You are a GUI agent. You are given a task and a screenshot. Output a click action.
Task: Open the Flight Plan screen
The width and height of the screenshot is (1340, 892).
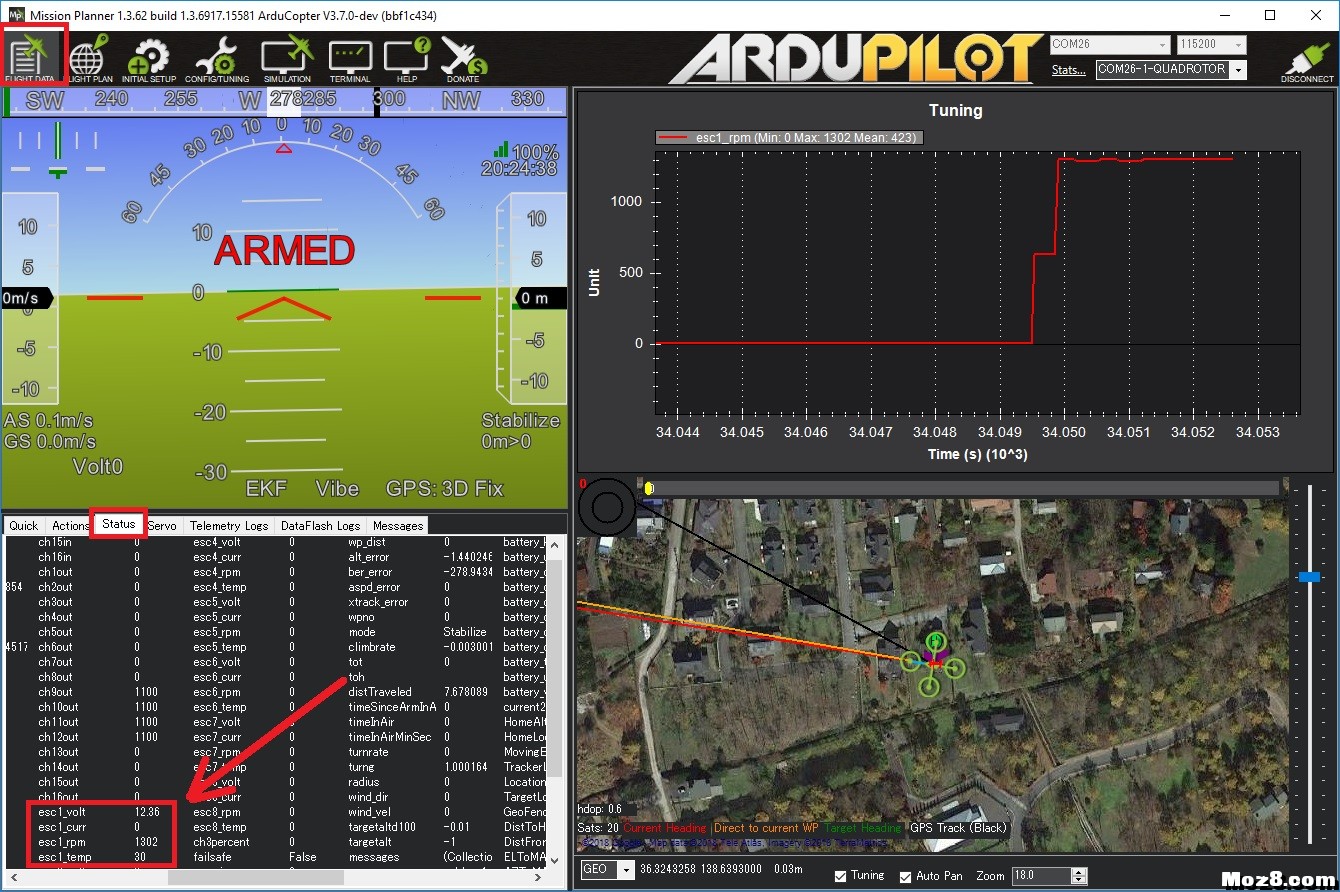90,58
